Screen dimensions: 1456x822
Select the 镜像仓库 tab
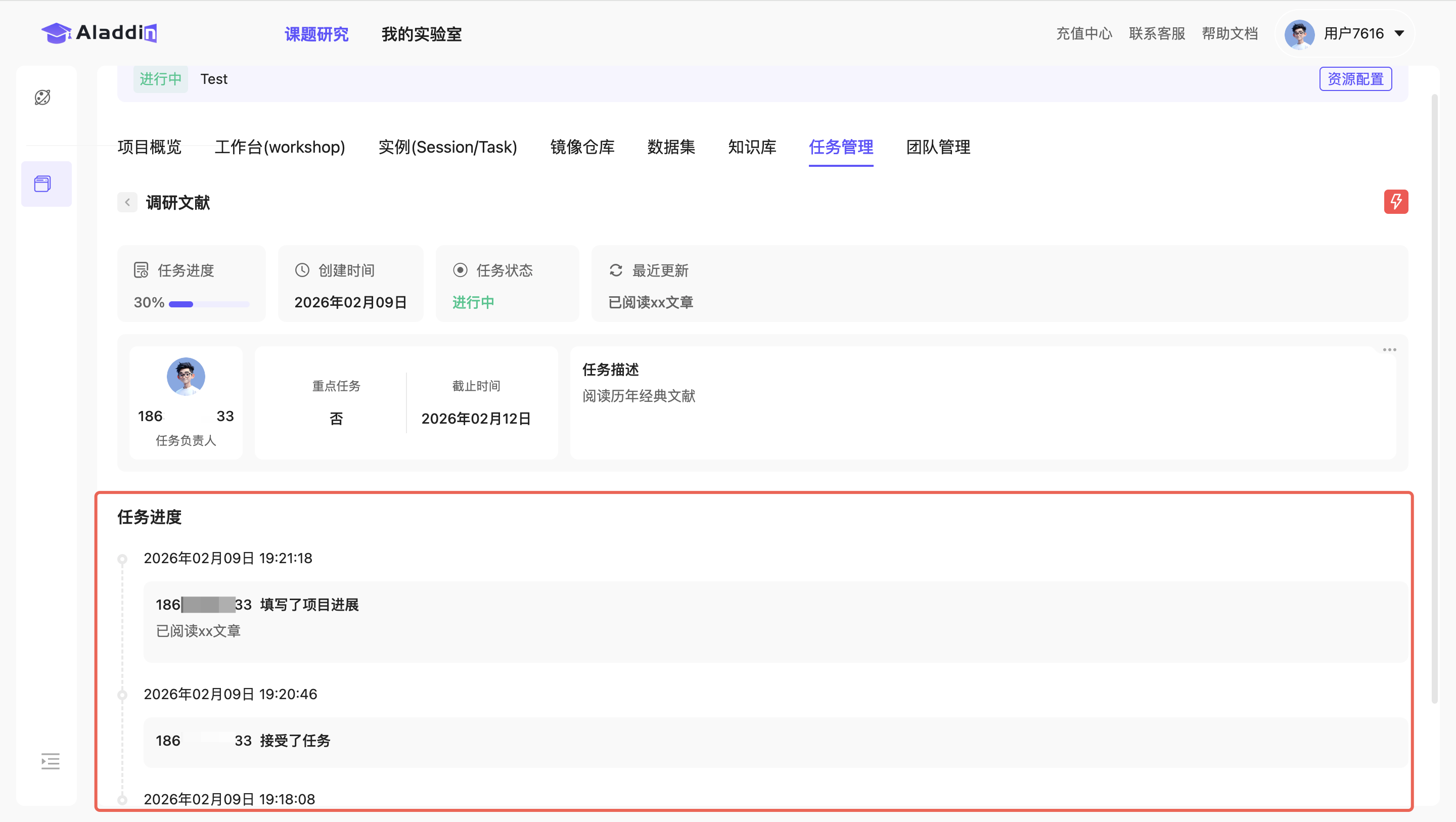(x=582, y=147)
